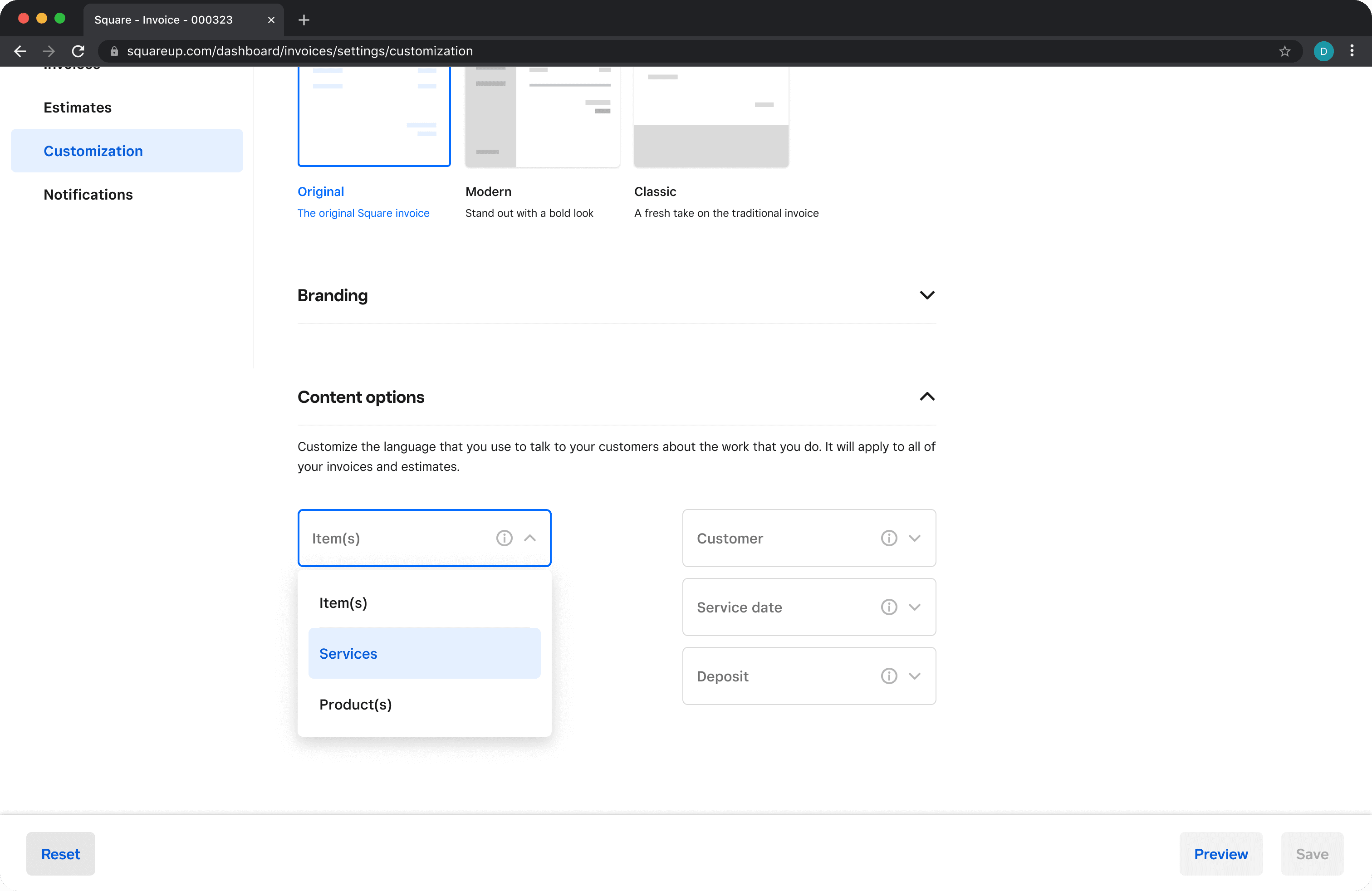Open the Notifications sidebar item
The image size is (1372, 891).
[88, 195]
